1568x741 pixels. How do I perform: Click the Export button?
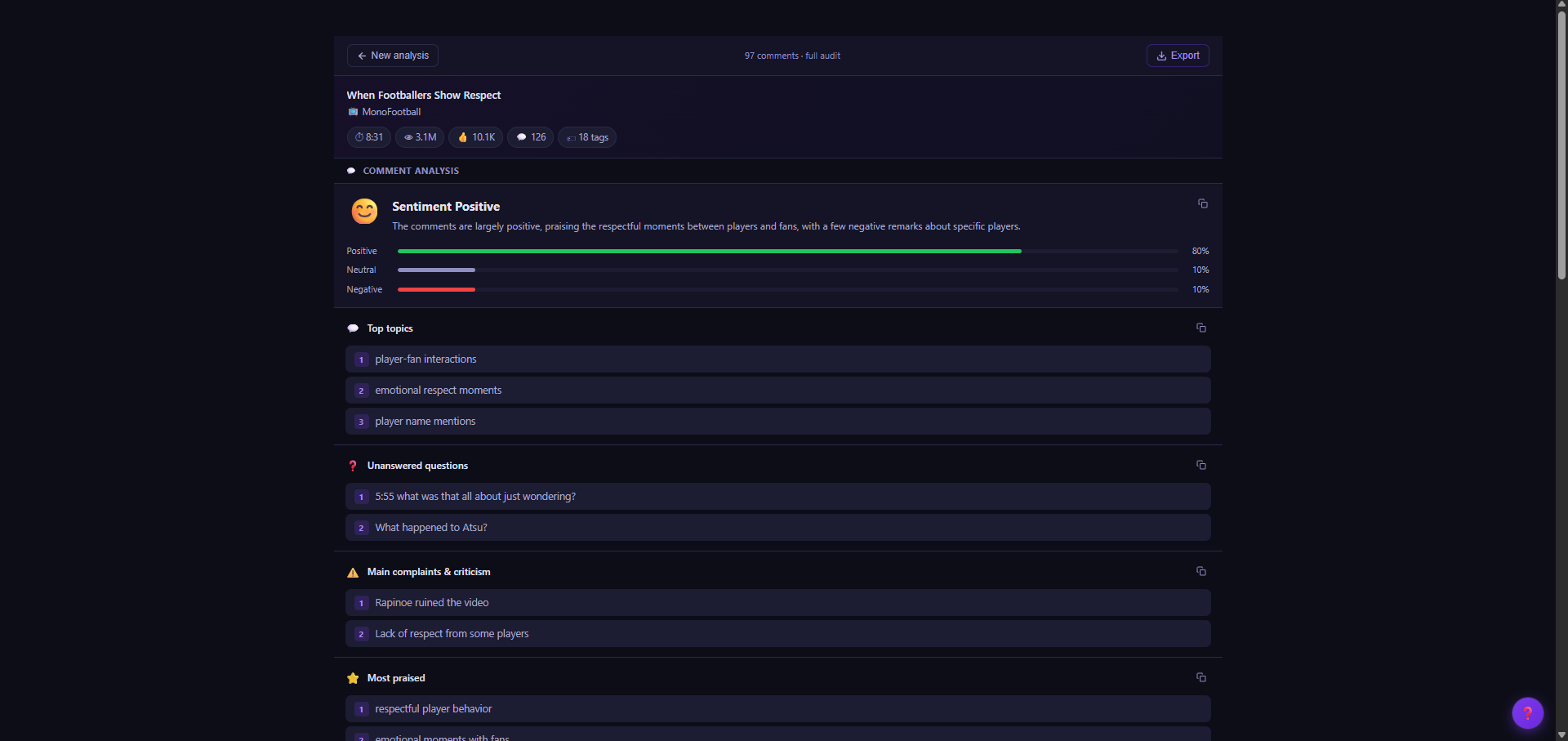pyautogui.click(x=1178, y=56)
